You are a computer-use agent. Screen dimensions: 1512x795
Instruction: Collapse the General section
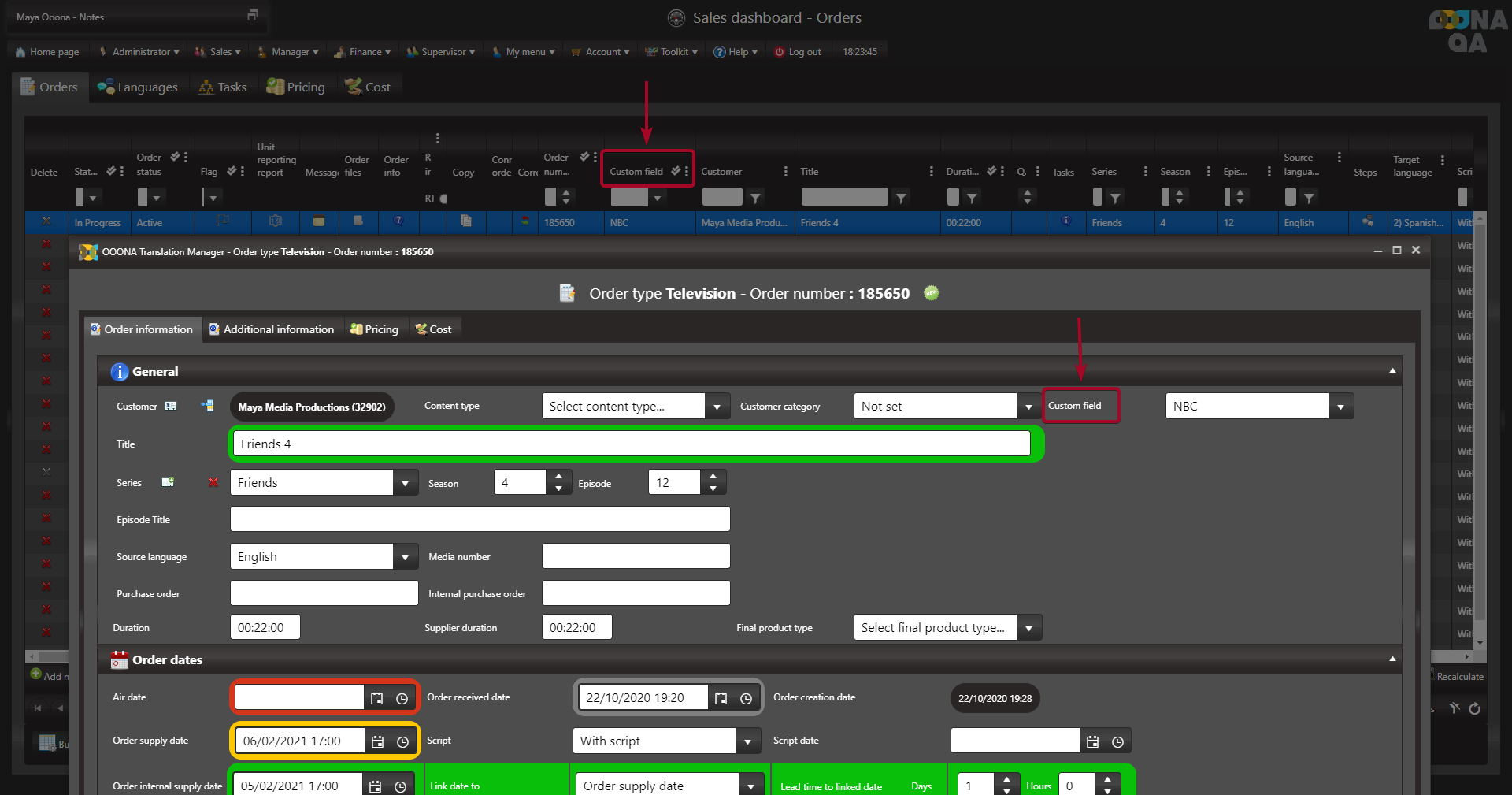1392,370
